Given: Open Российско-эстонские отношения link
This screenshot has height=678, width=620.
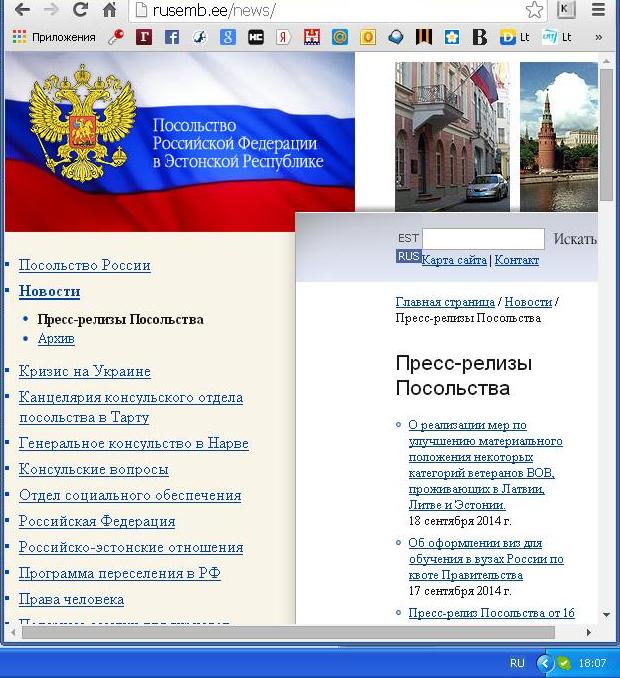Looking at the screenshot, I should pos(131,547).
